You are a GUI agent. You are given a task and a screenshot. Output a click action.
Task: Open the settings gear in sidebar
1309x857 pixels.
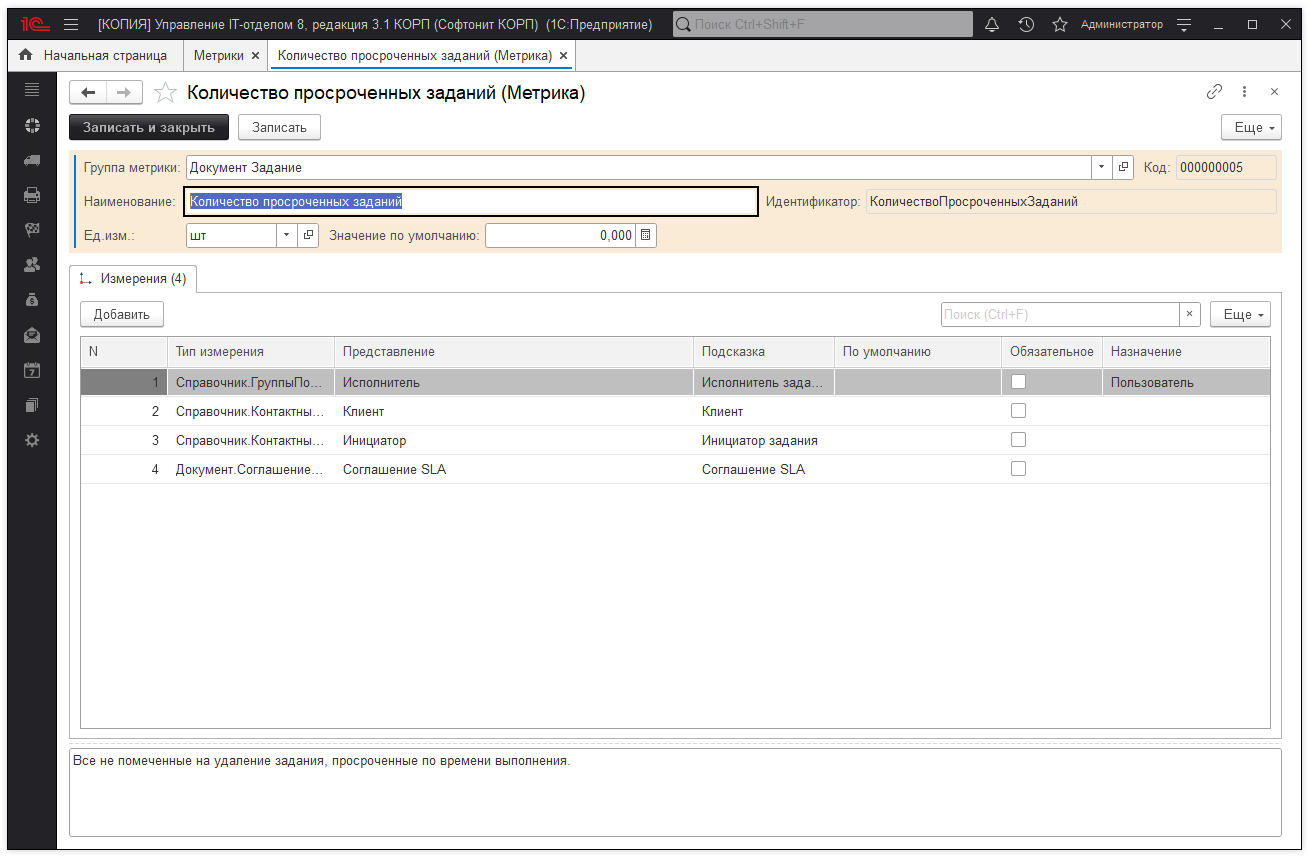(x=32, y=440)
